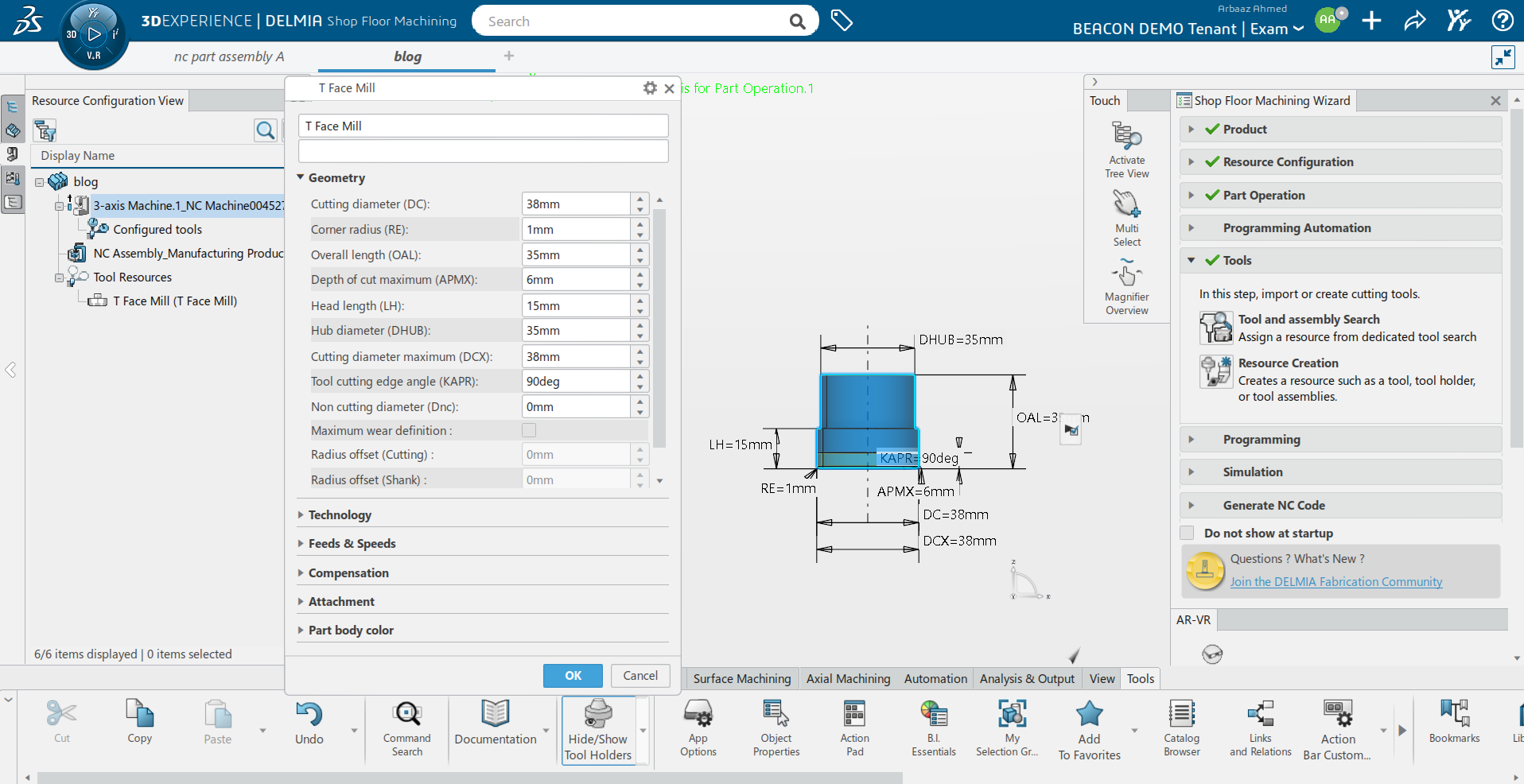Open the View tab
1524x784 pixels.
pos(1102,678)
